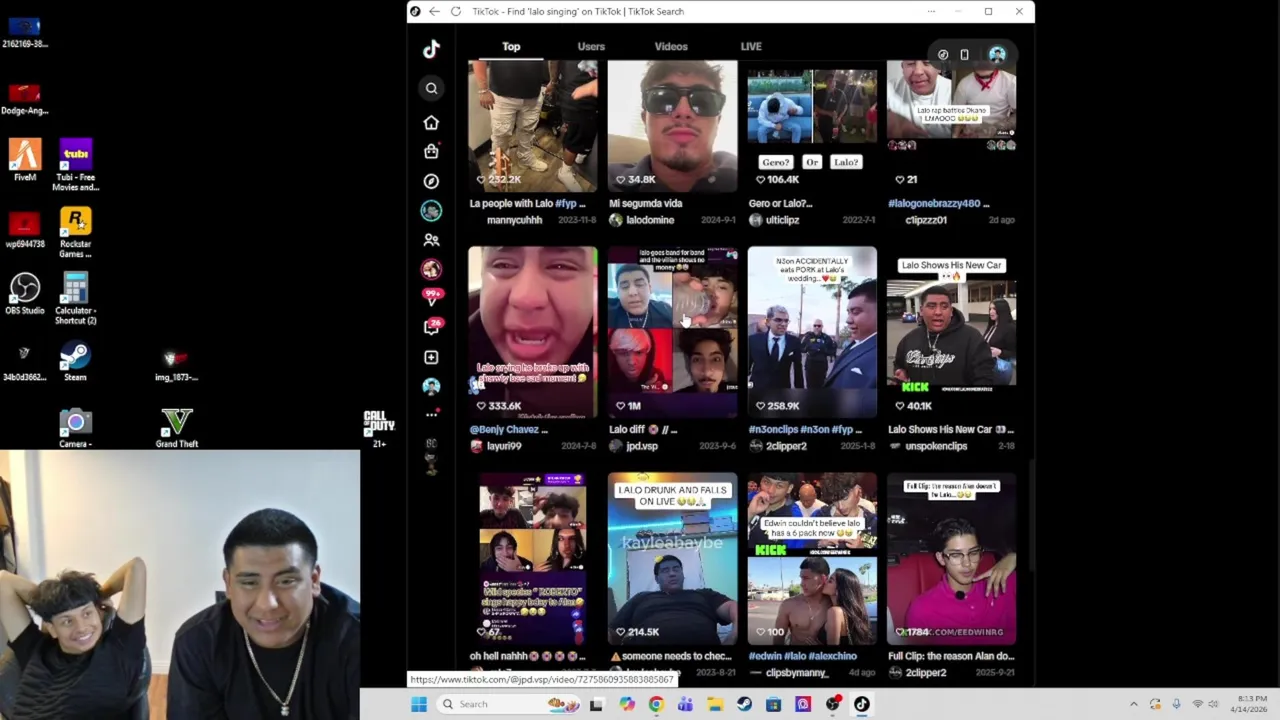Open TikTok search in the sidebar

(431, 89)
